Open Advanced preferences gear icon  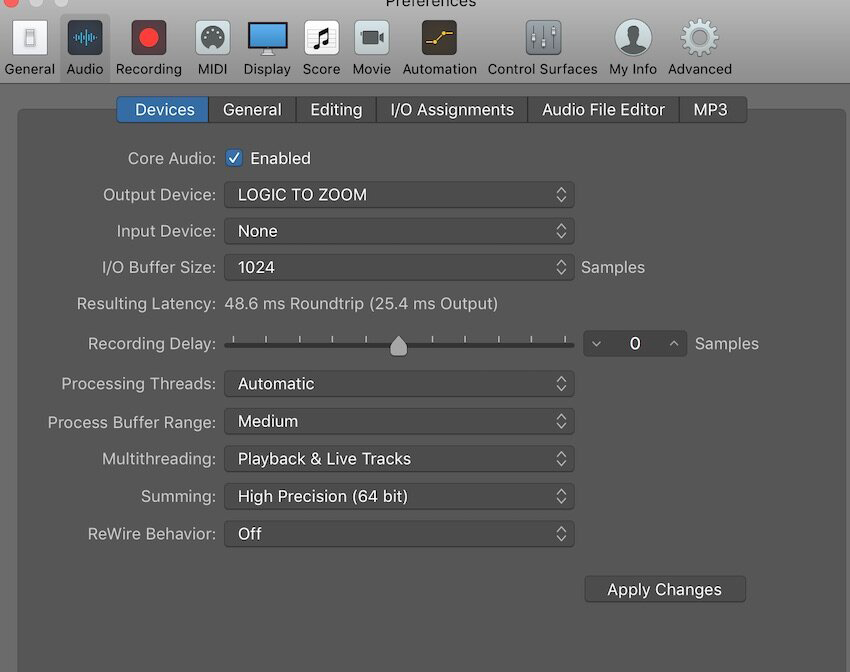(700, 38)
